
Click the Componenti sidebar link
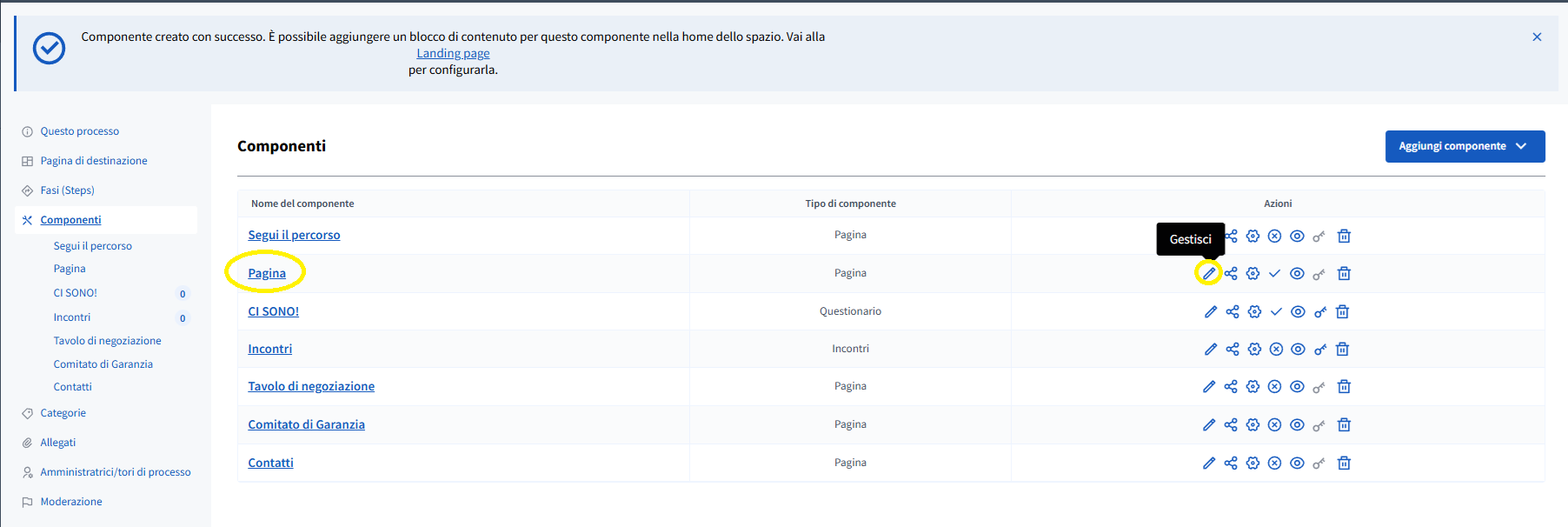[70, 220]
